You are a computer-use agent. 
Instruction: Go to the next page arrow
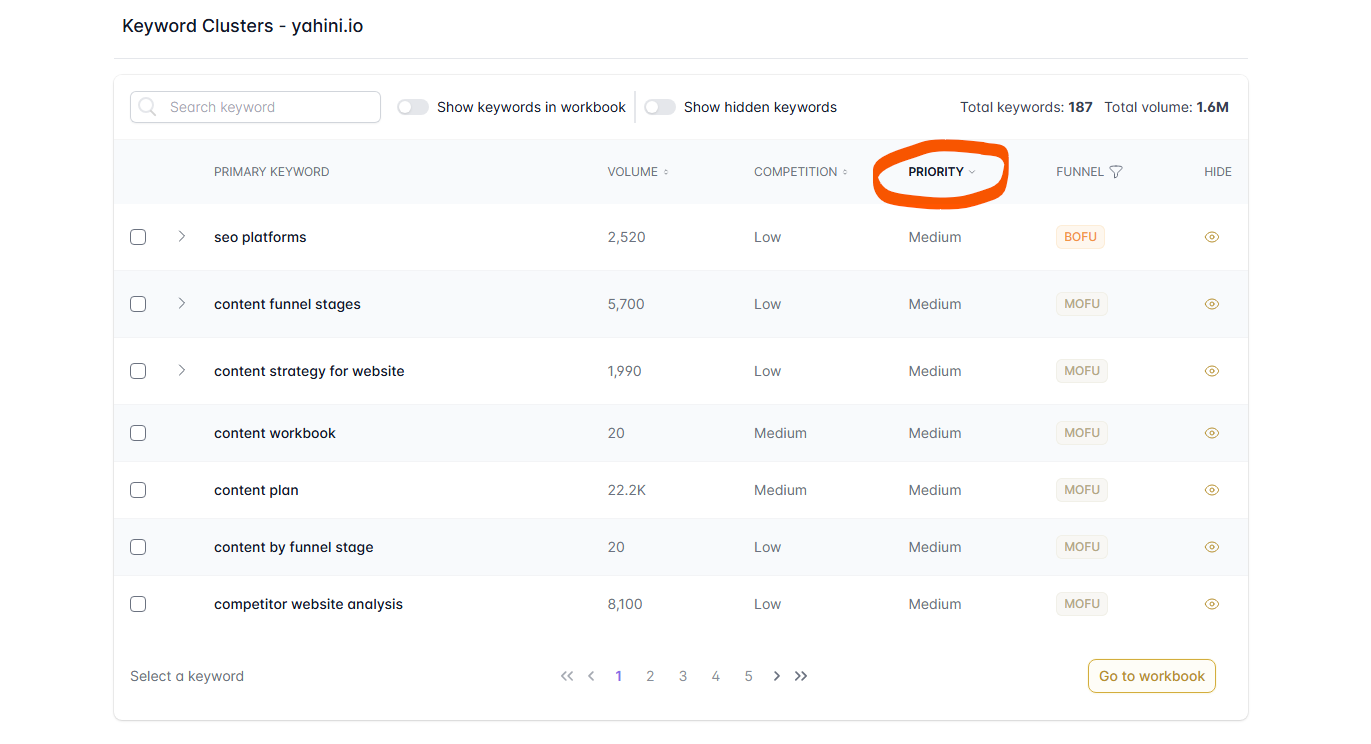click(x=776, y=676)
